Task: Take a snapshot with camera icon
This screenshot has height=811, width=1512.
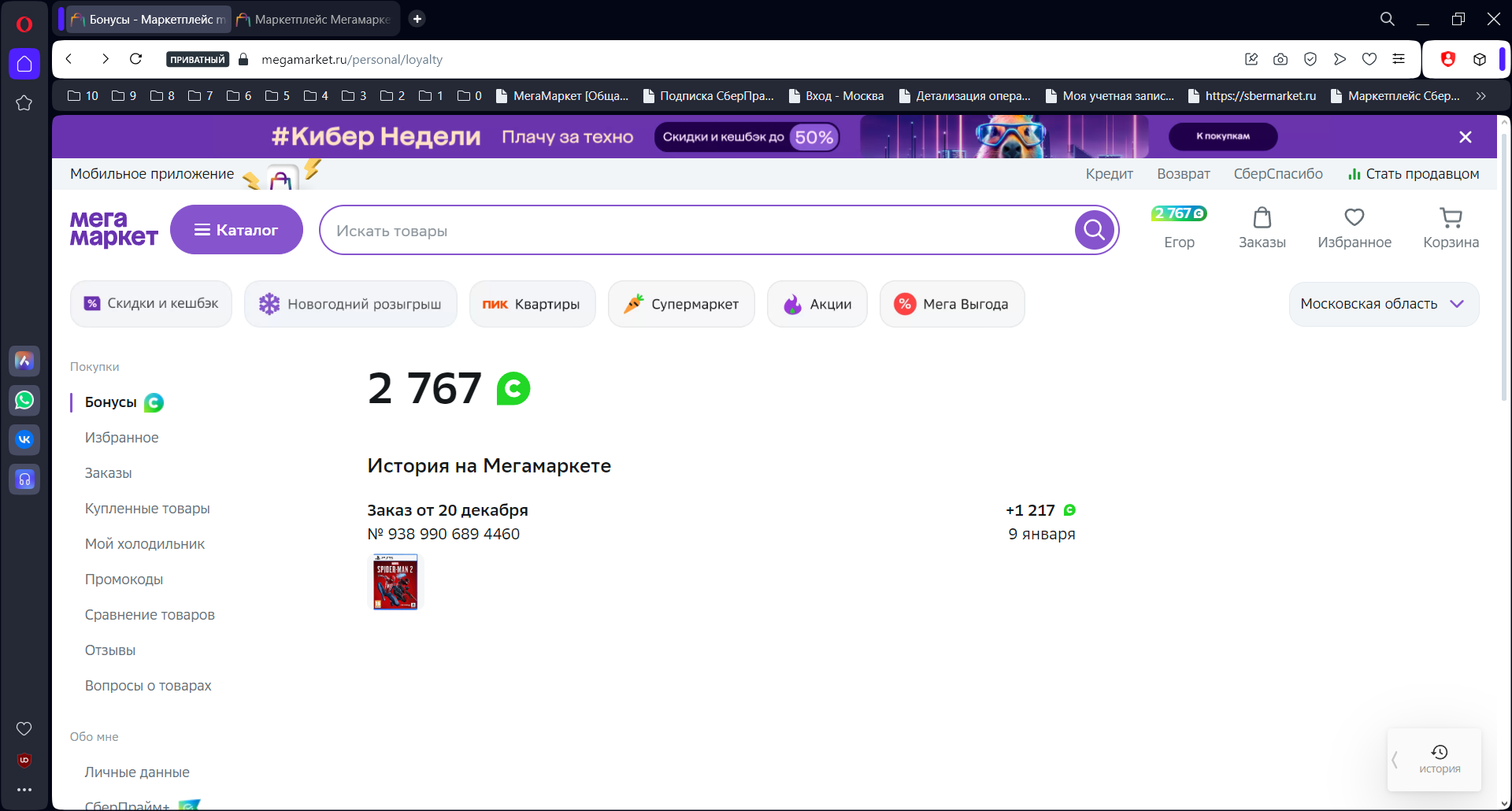Action: click(x=1280, y=59)
